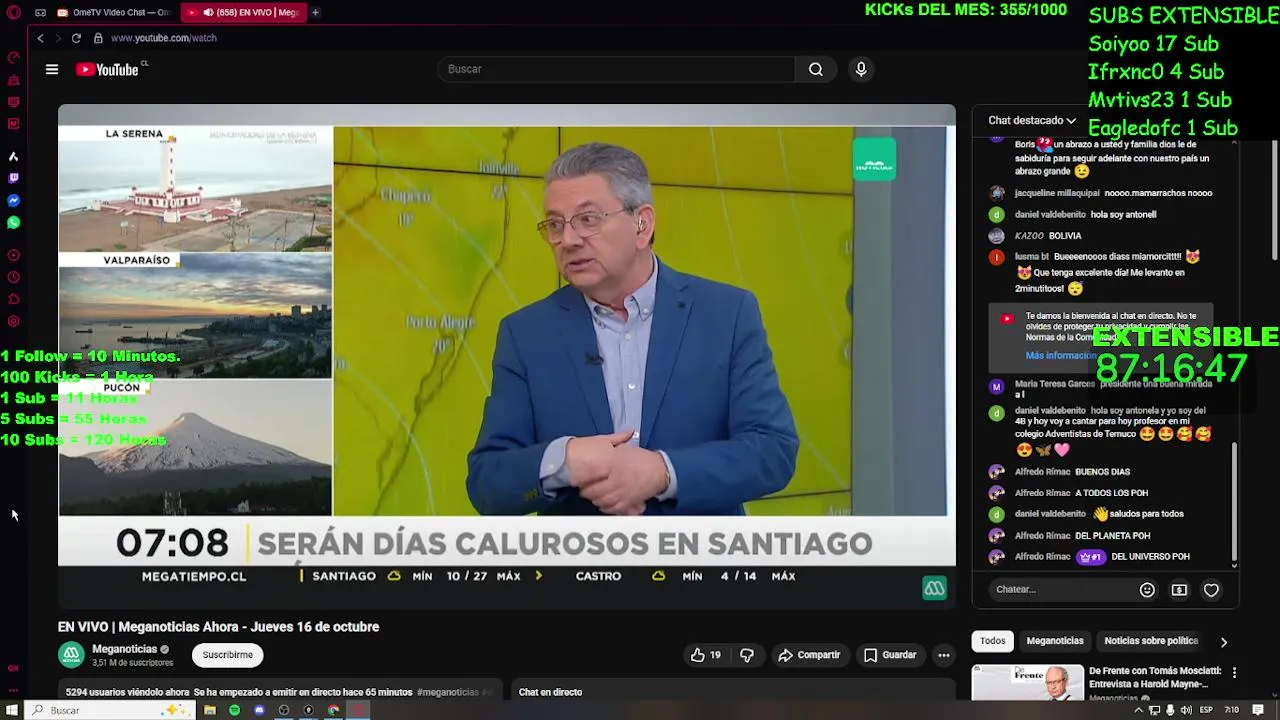
Task: Open system volume control
Action: pos(1187,710)
